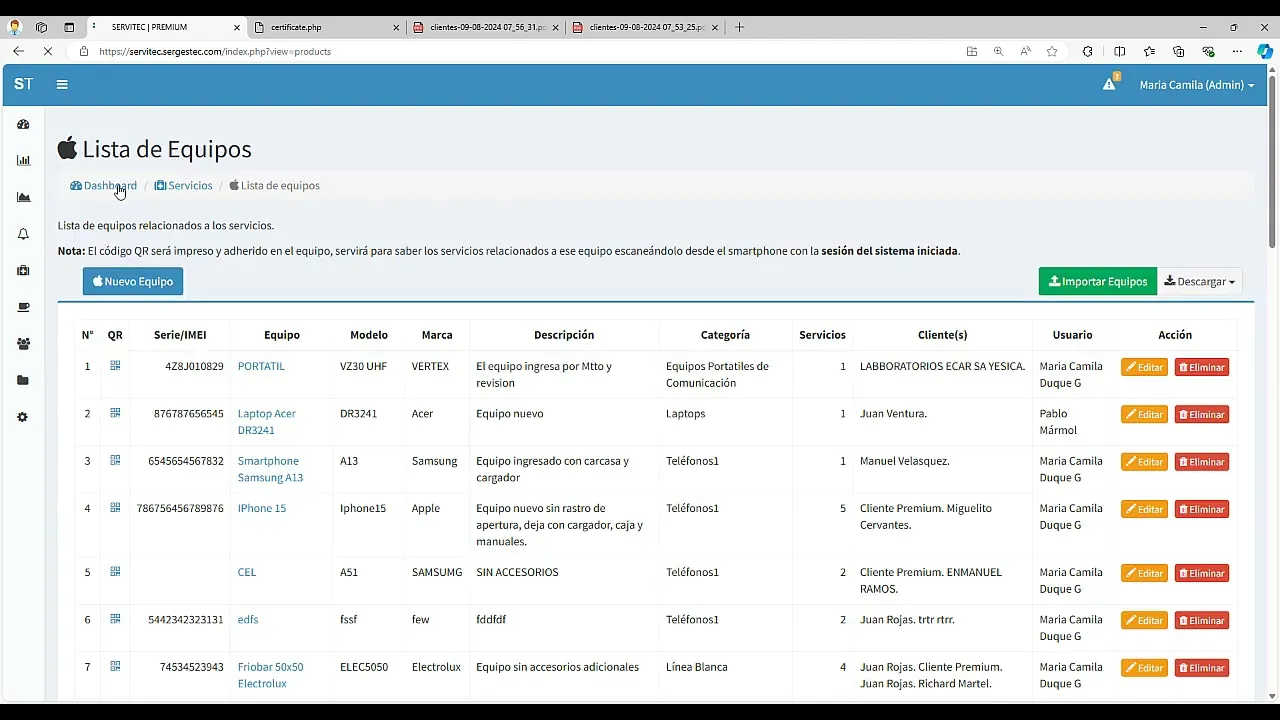This screenshot has width=1280, height=720.
Task: Edit the Laptop Acer DR3241 row
Action: pyautogui.click(x=1144, y=414)
